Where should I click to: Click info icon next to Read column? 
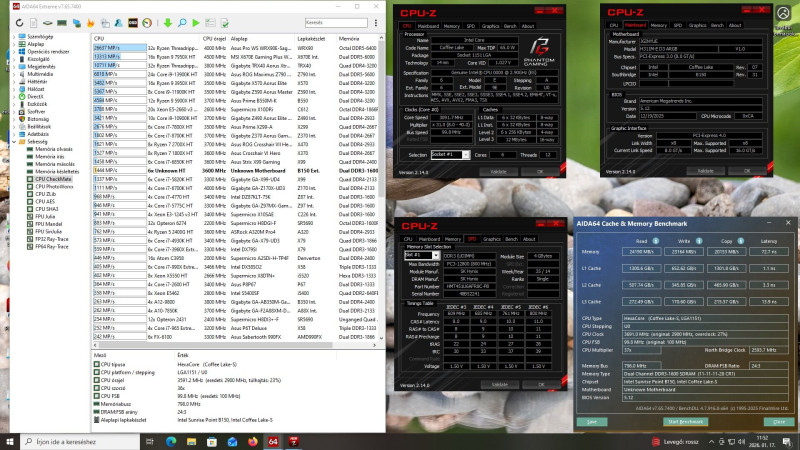click(x=656, y=241)
